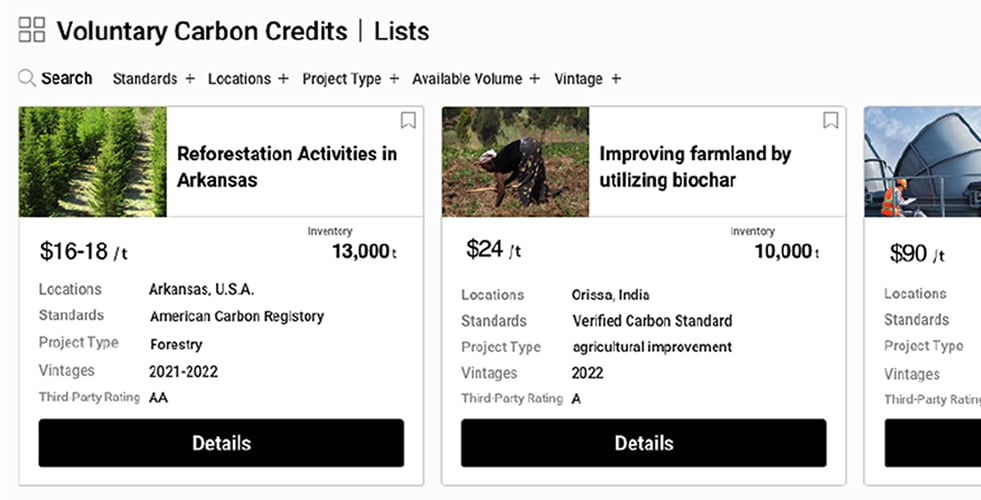Open the industrial tank thumbnail of the third card
Image resolution: width=981 pixels, height=500 pixels.
point(923,162)
